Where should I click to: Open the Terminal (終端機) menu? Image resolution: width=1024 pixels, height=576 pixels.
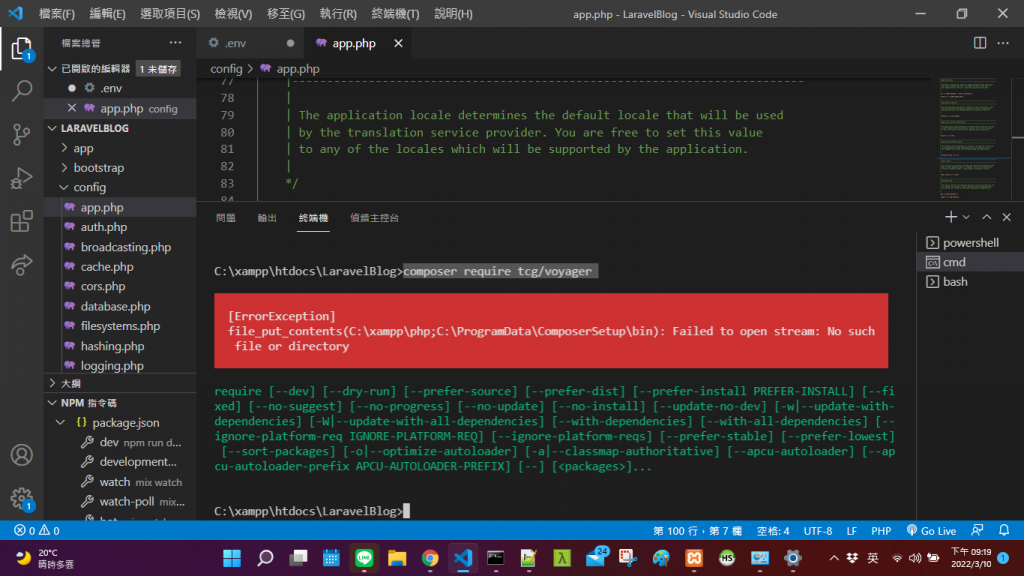coord(395,14)
